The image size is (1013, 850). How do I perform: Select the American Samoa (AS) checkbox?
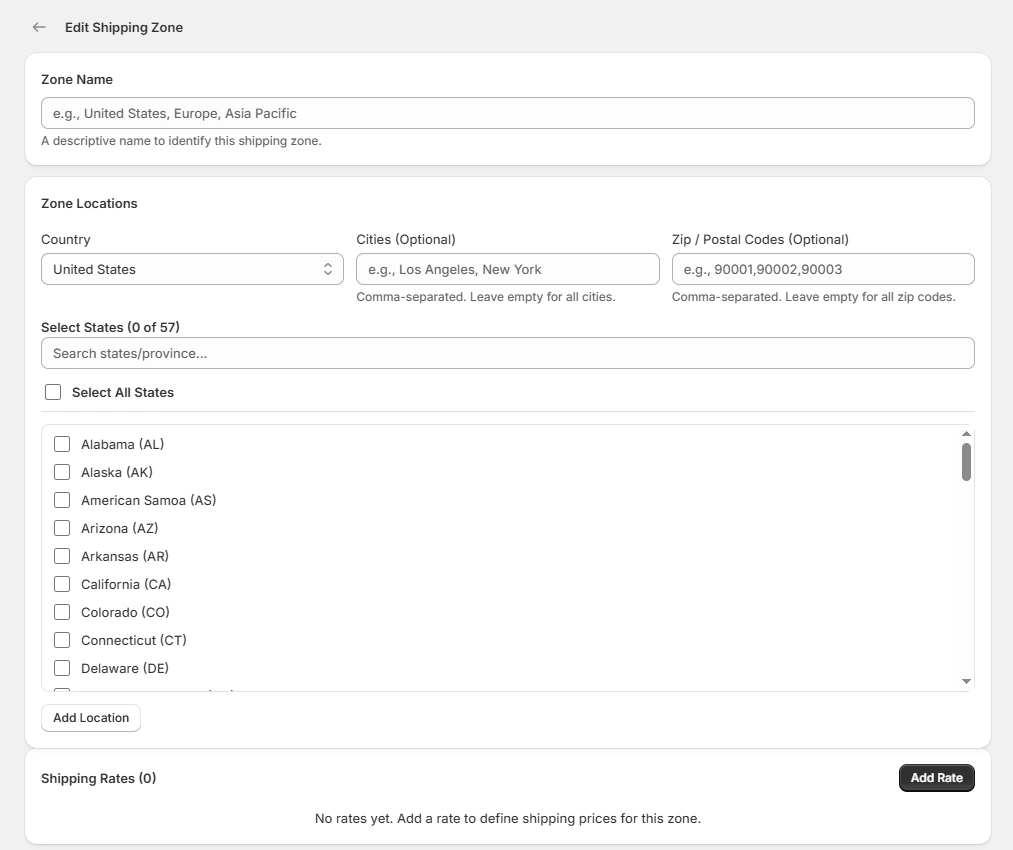62,500
